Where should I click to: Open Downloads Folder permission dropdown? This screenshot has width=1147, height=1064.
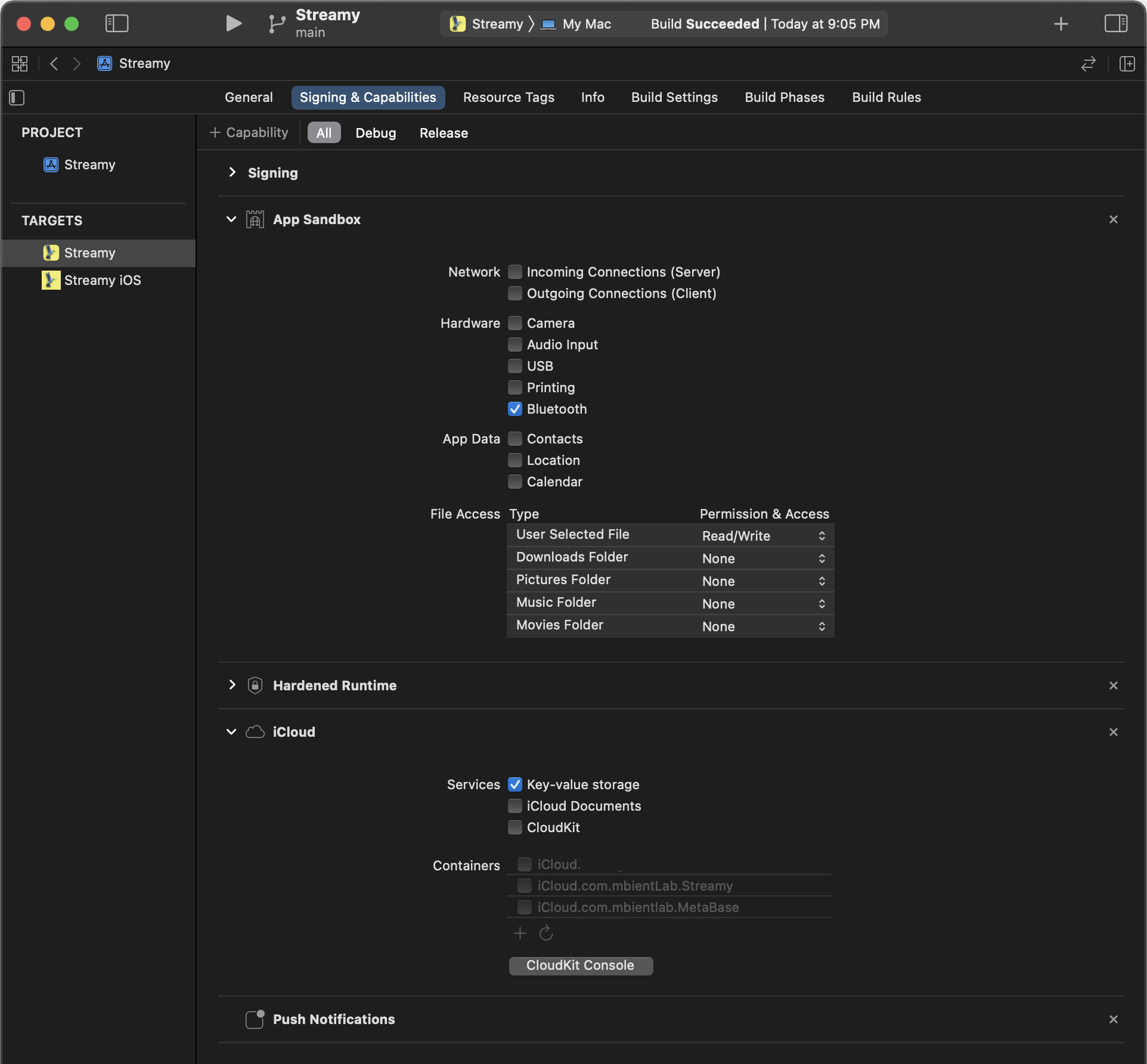[765, 559]
